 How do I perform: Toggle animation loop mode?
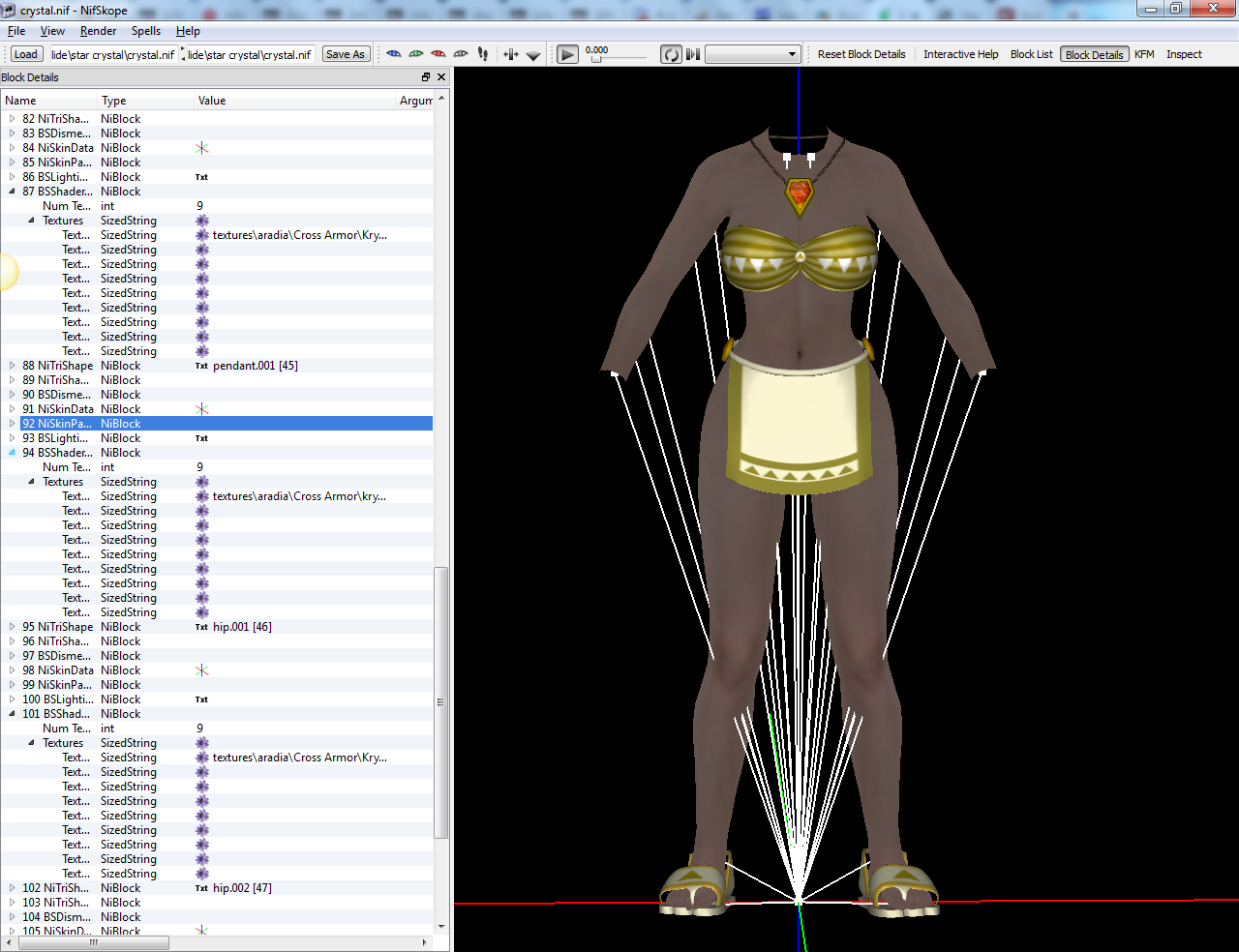[671, 54]
